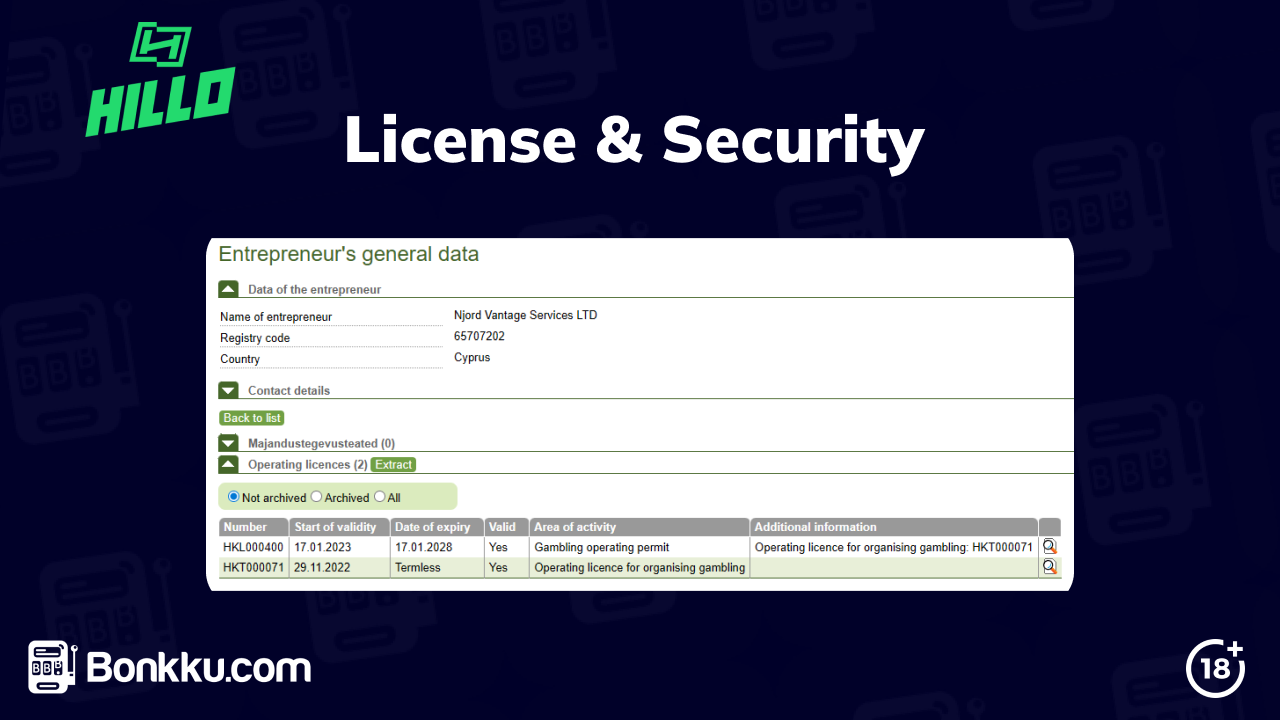Viewport: 1280px width, 720px height.
Task: Select the Not archived radio button
Action: (234, 497)
